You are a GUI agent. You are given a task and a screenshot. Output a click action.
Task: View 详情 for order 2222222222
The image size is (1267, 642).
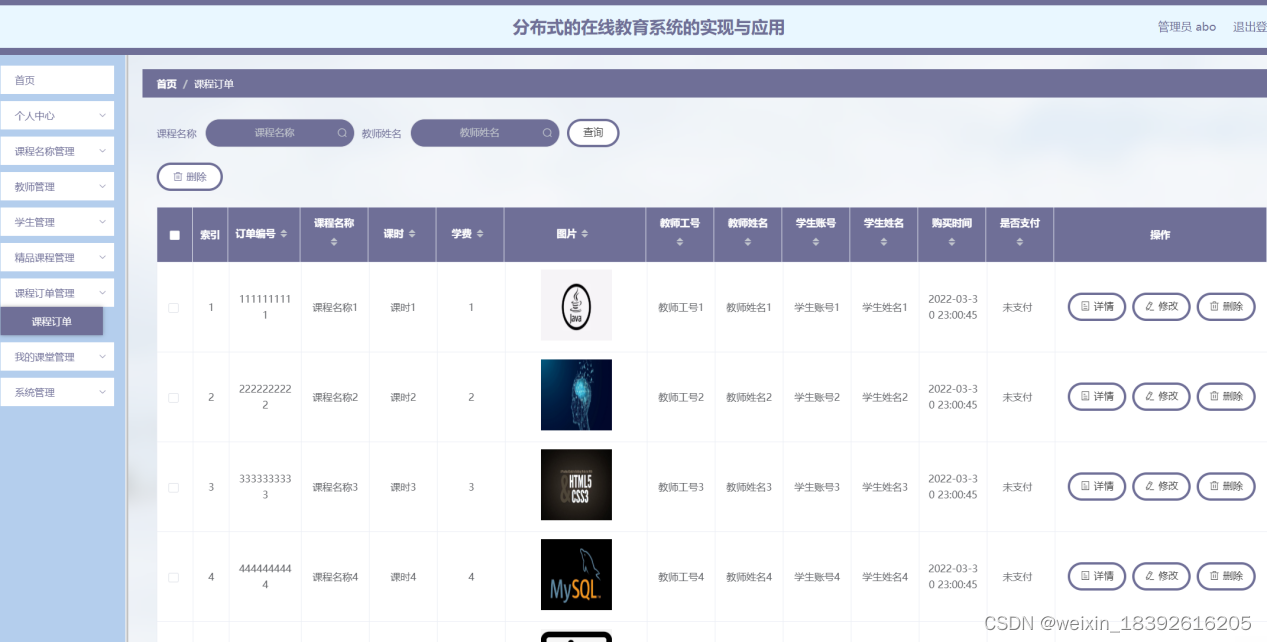pyautogui.click(x=1097, y=397)
